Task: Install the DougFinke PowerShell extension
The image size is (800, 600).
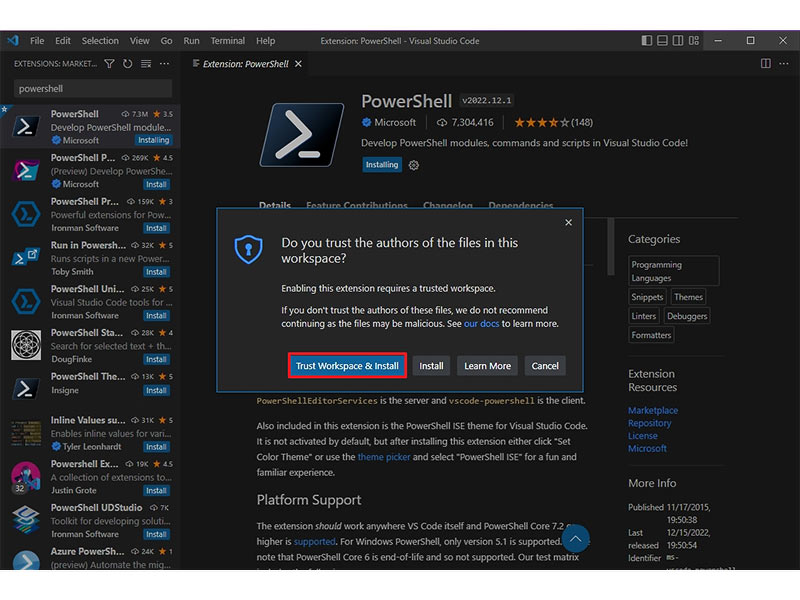Action: pos(156,360)
